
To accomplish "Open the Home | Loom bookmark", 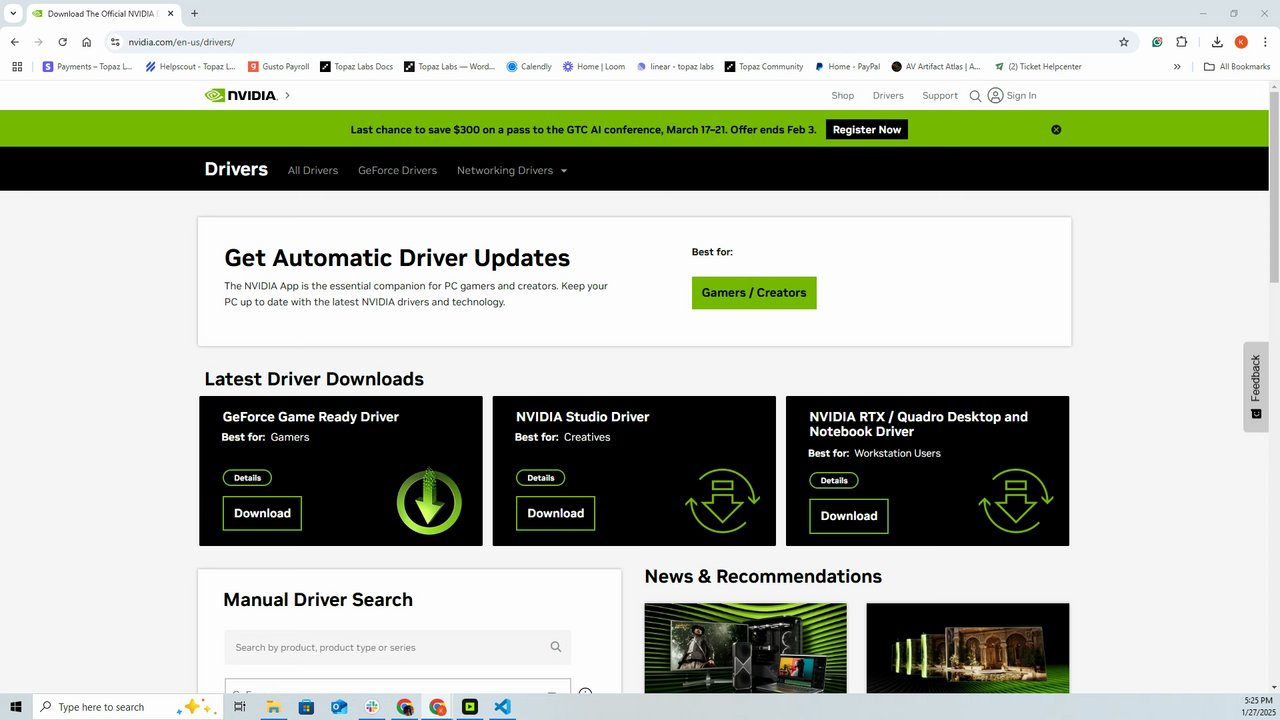I will click(594, 67).
